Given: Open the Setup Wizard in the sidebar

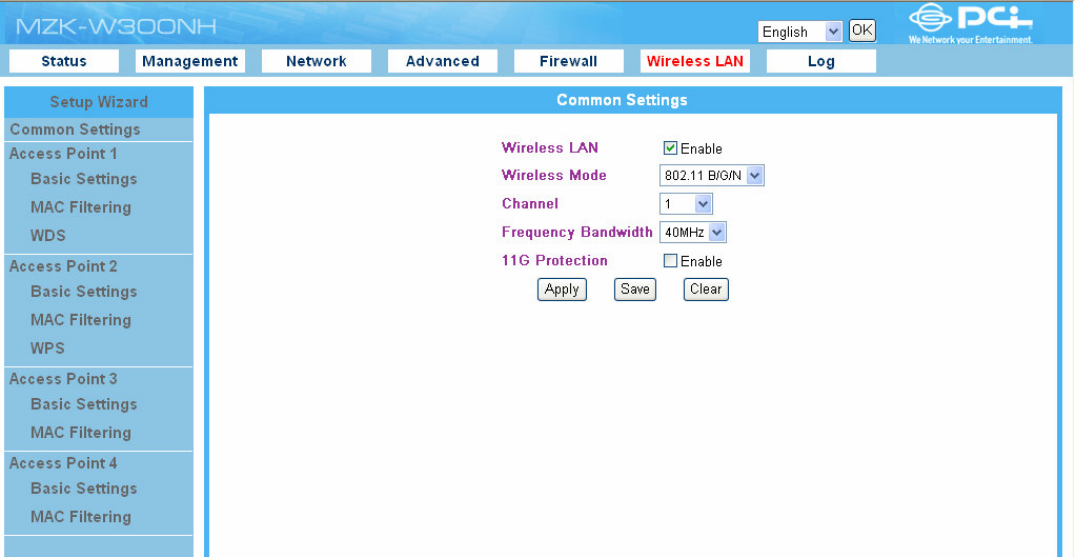Looking at the screenshot, I should pyautogui.click(x=99, y=102).
